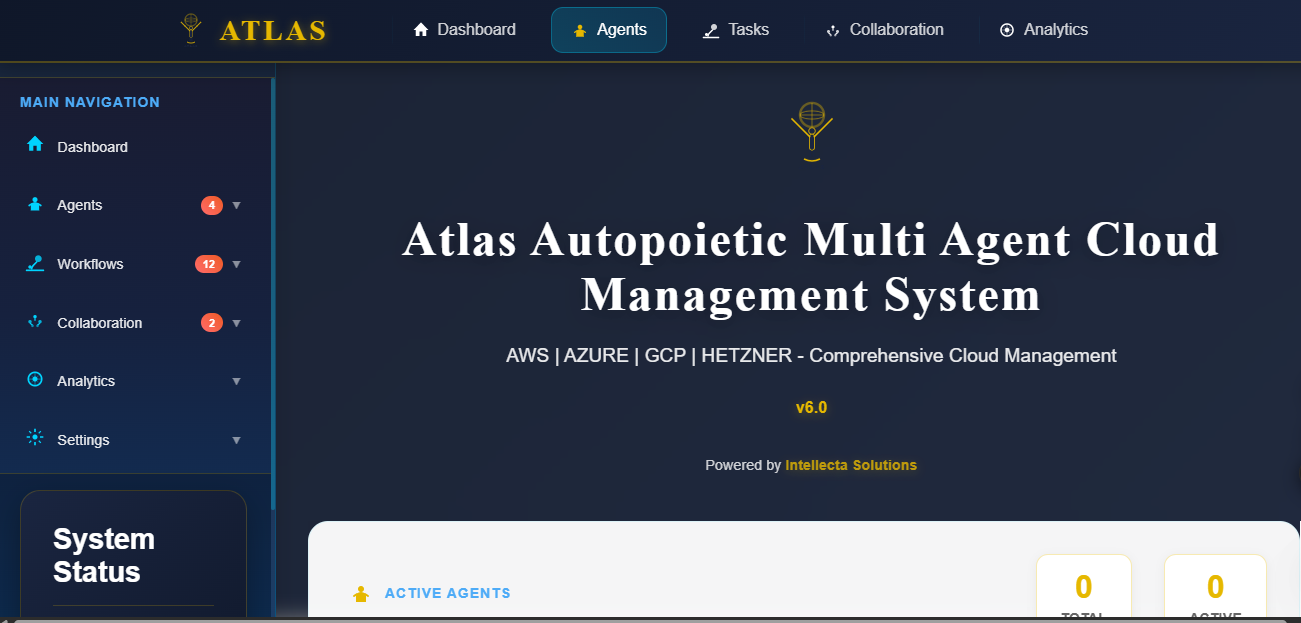Screen dimensions: 1301x623
Task: Click the sidebar Agents person icon
Action: coord(35,204)
